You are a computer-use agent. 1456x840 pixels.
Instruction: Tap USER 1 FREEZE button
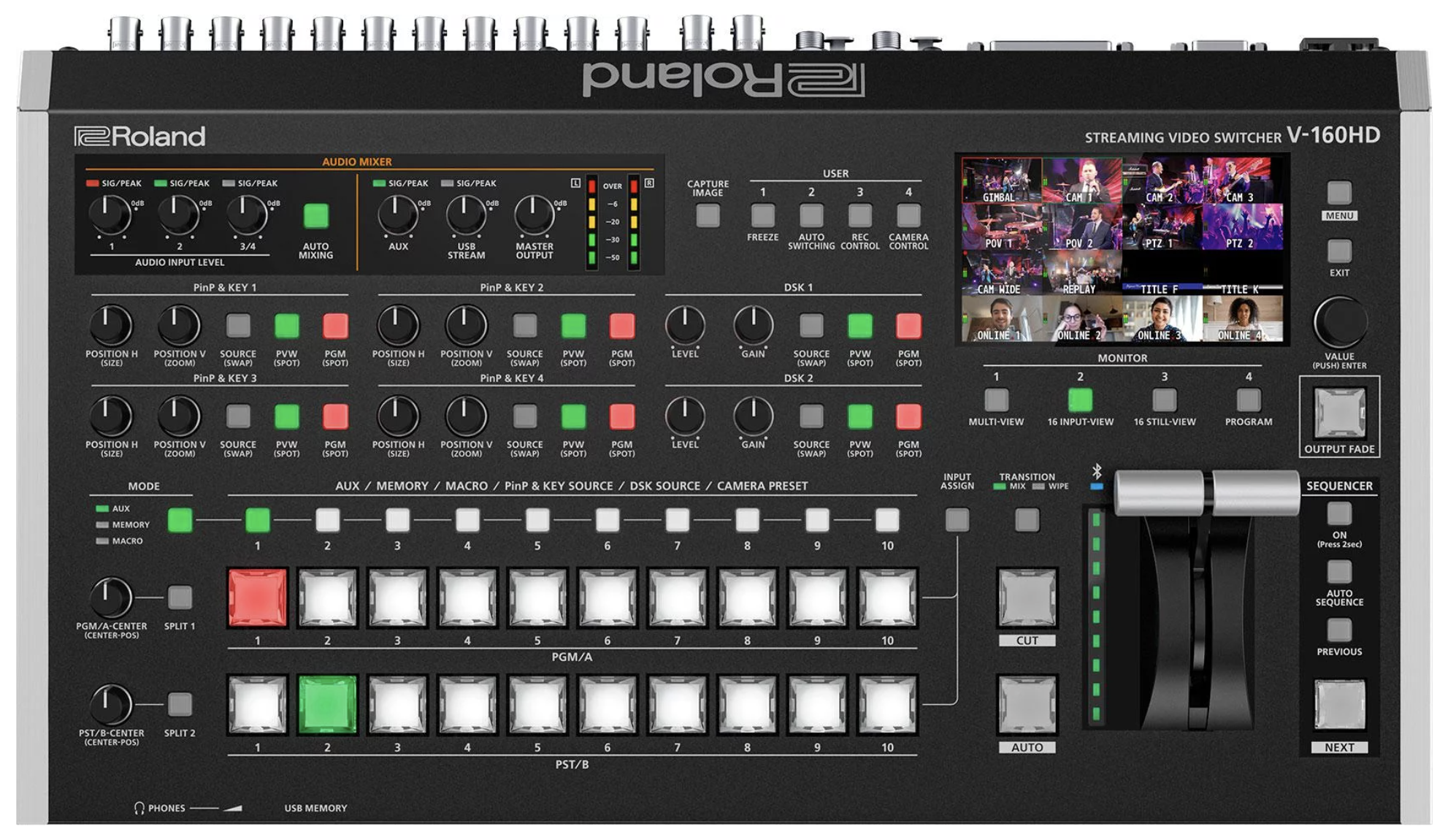tap(762, 215)
